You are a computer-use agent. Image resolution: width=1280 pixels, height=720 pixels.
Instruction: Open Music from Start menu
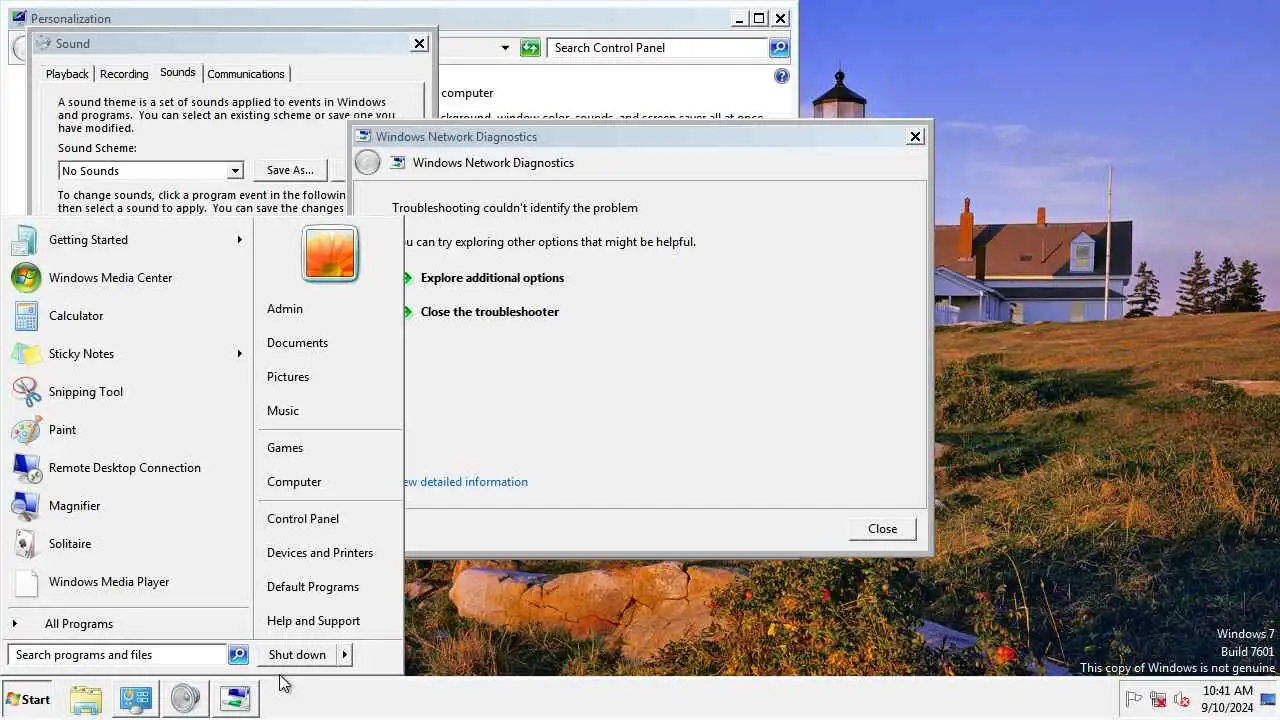(x=283, y=411)
